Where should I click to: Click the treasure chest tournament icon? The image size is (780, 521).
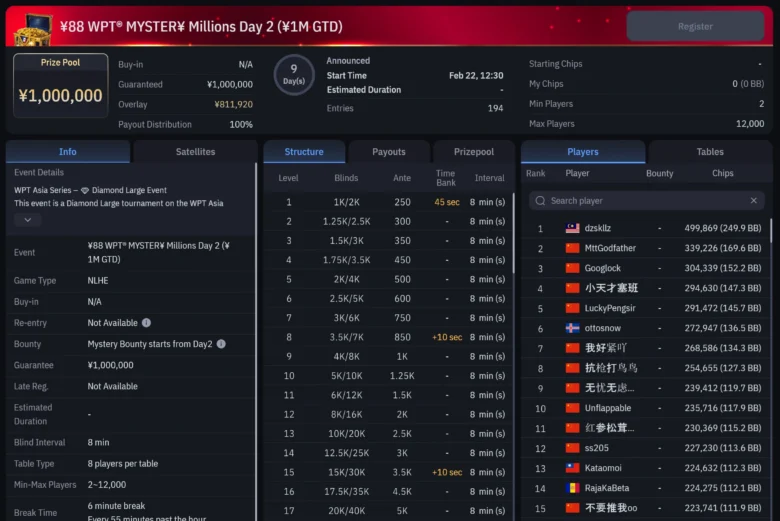(32, 30)
